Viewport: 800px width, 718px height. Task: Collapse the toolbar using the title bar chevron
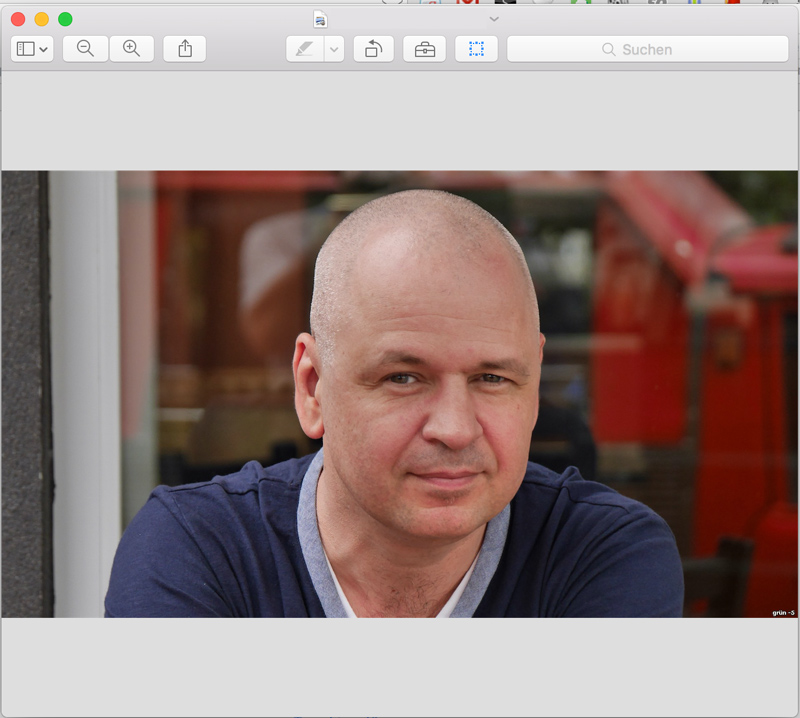point(493,18)
